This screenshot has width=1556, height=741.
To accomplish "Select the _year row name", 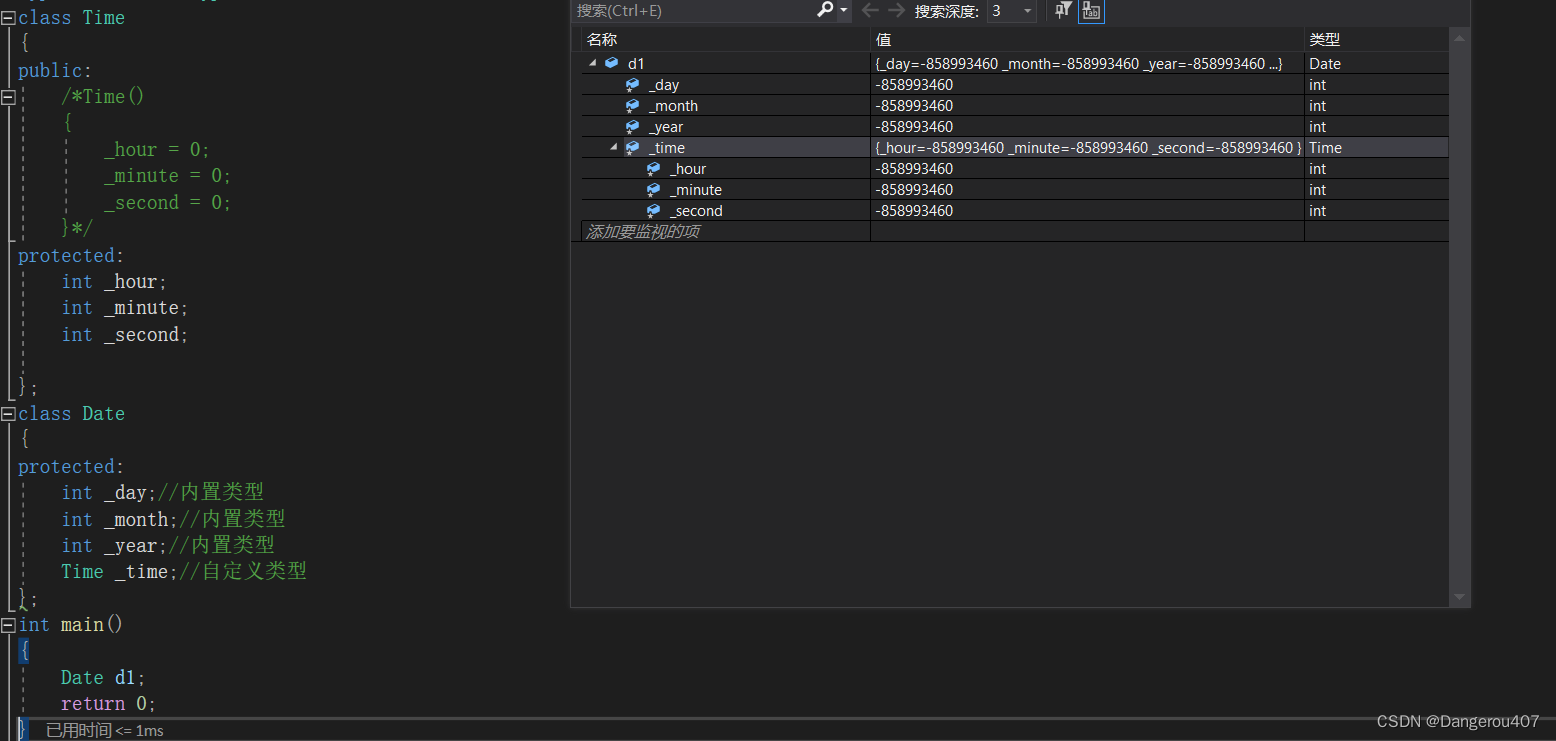I will click(x=666, y=127).
